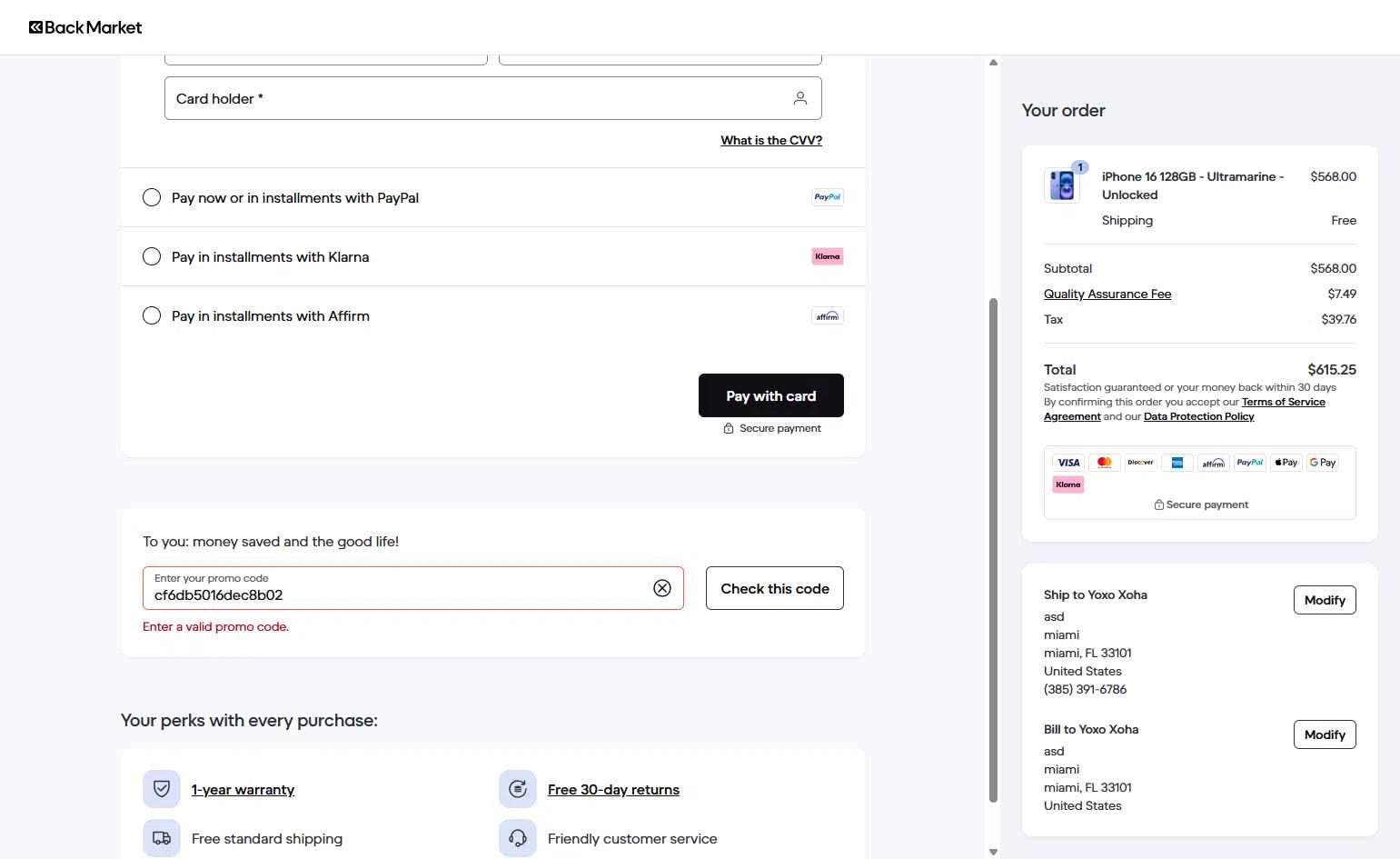Click the 'Your order' heading

(x=1063, y=110)
